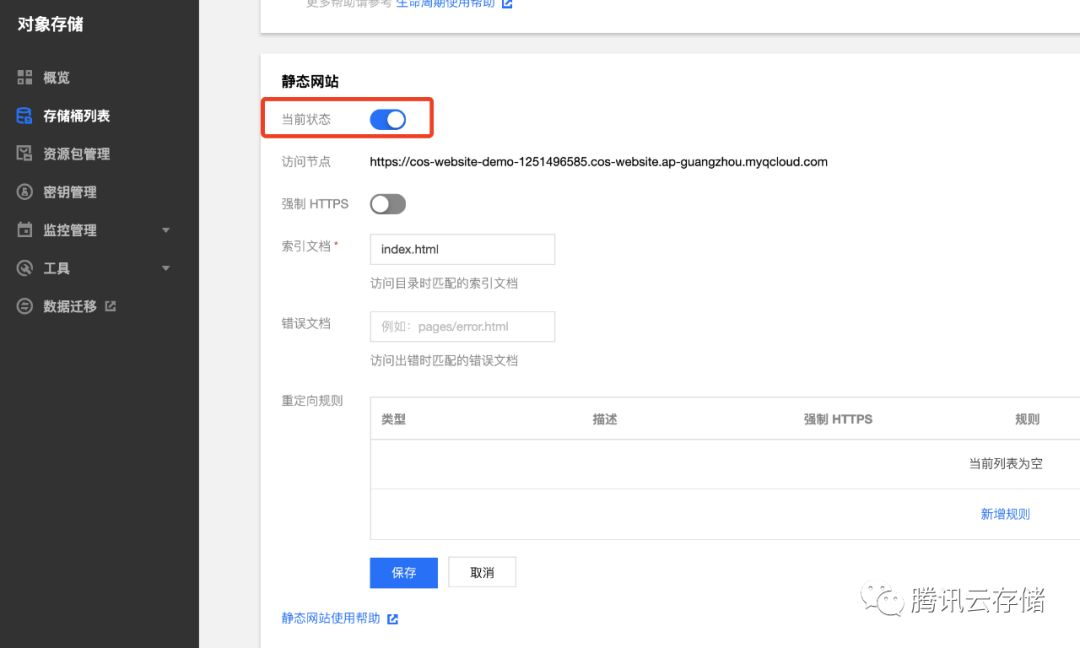Expand the 工具 submenu arrow
Screen dimensions: 1080x648
(x=166, y=268)
